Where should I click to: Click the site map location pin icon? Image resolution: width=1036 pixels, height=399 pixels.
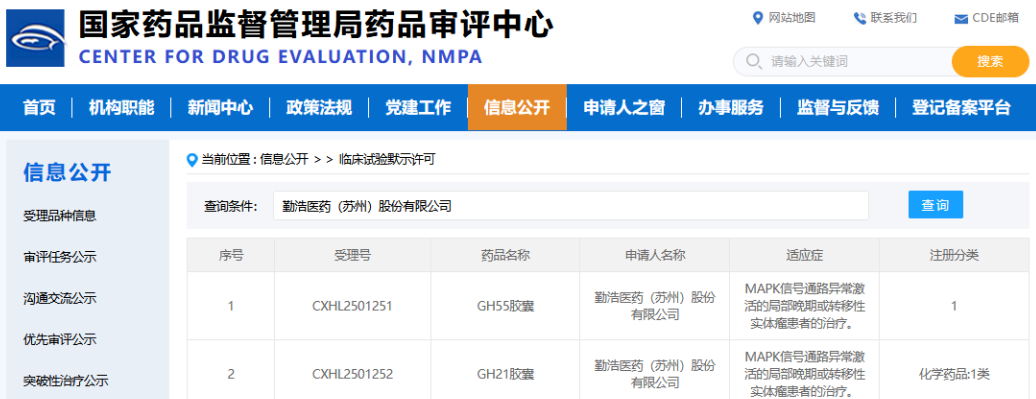758,18
